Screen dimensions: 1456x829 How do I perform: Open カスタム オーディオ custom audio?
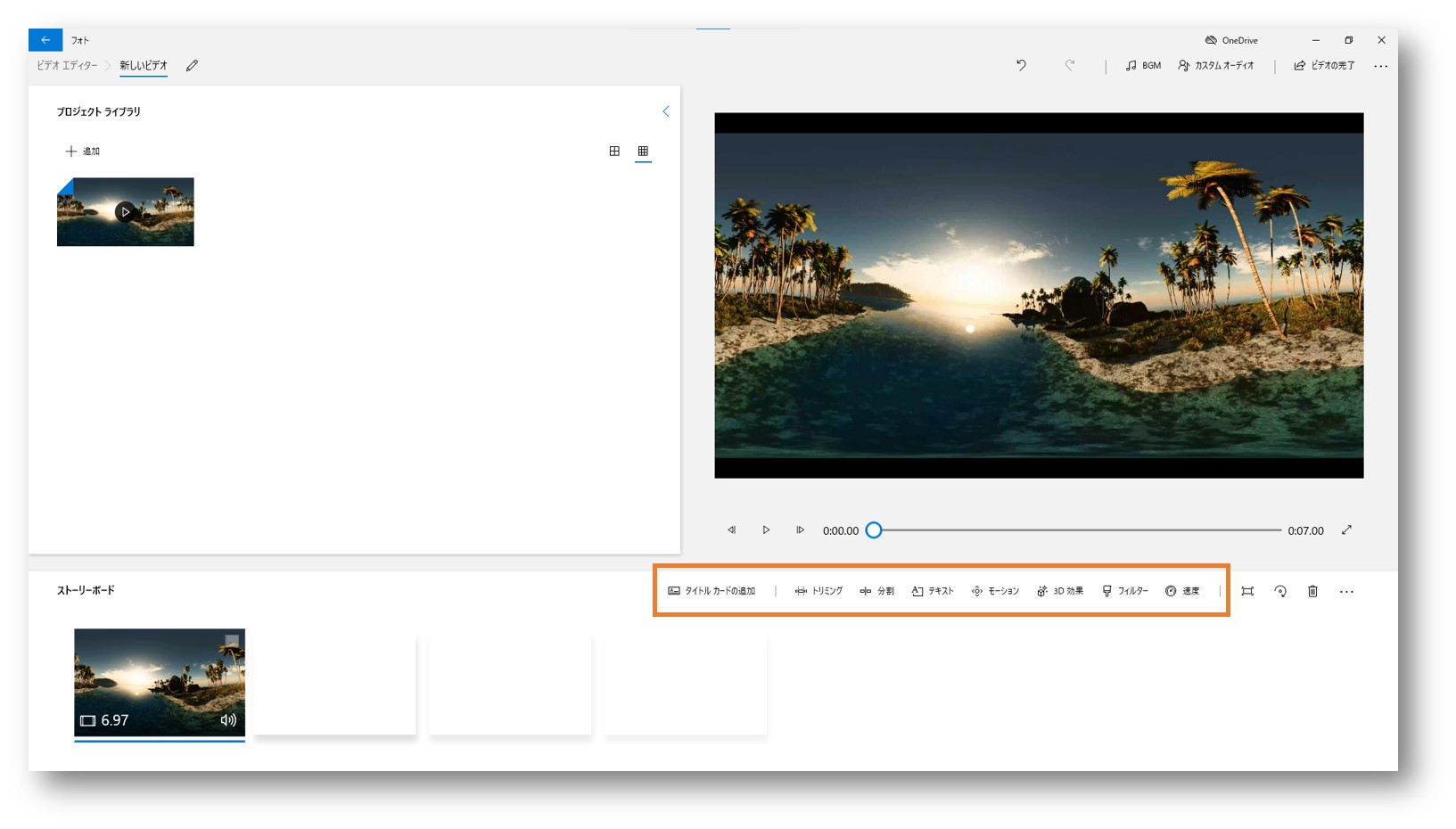coord(1216,66)
